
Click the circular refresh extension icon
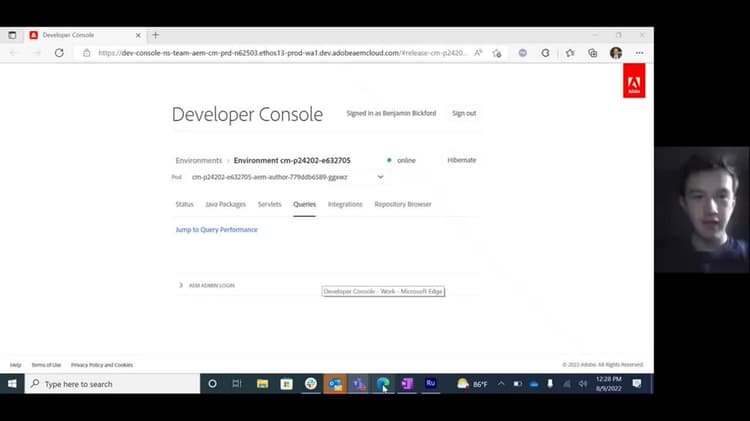(x=545, y=53)
